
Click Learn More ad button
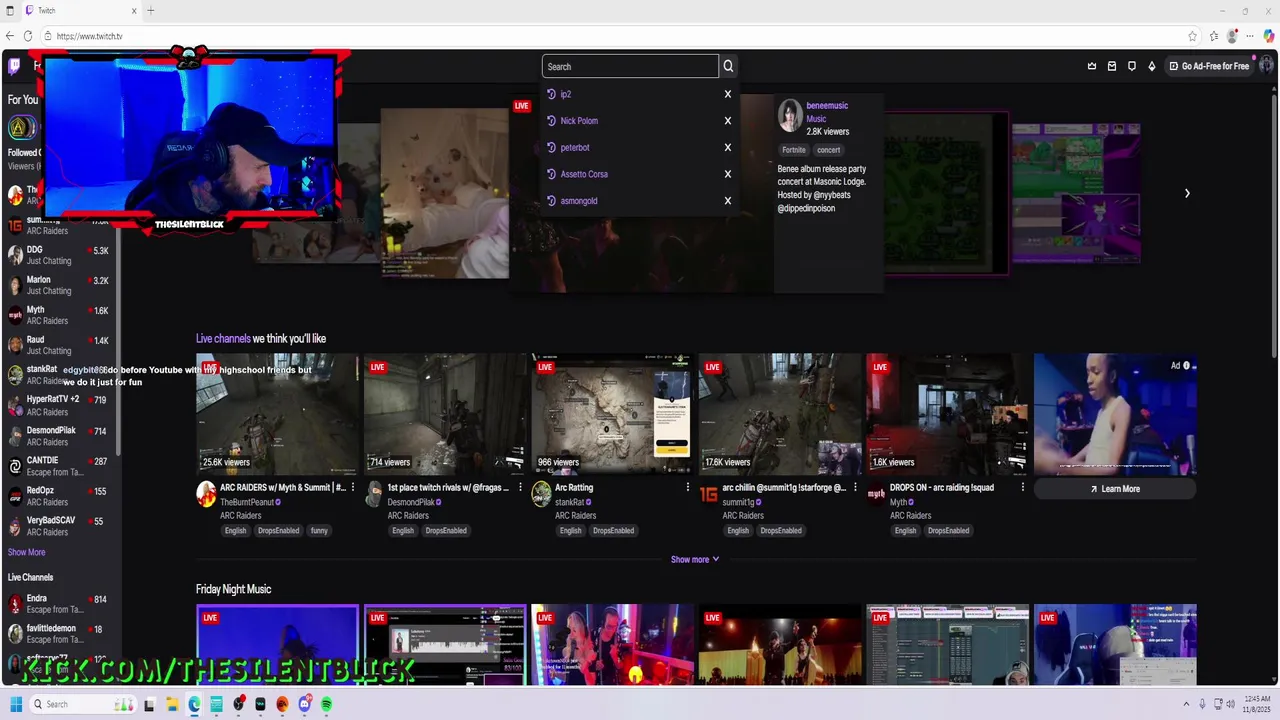click(1114, 489)
